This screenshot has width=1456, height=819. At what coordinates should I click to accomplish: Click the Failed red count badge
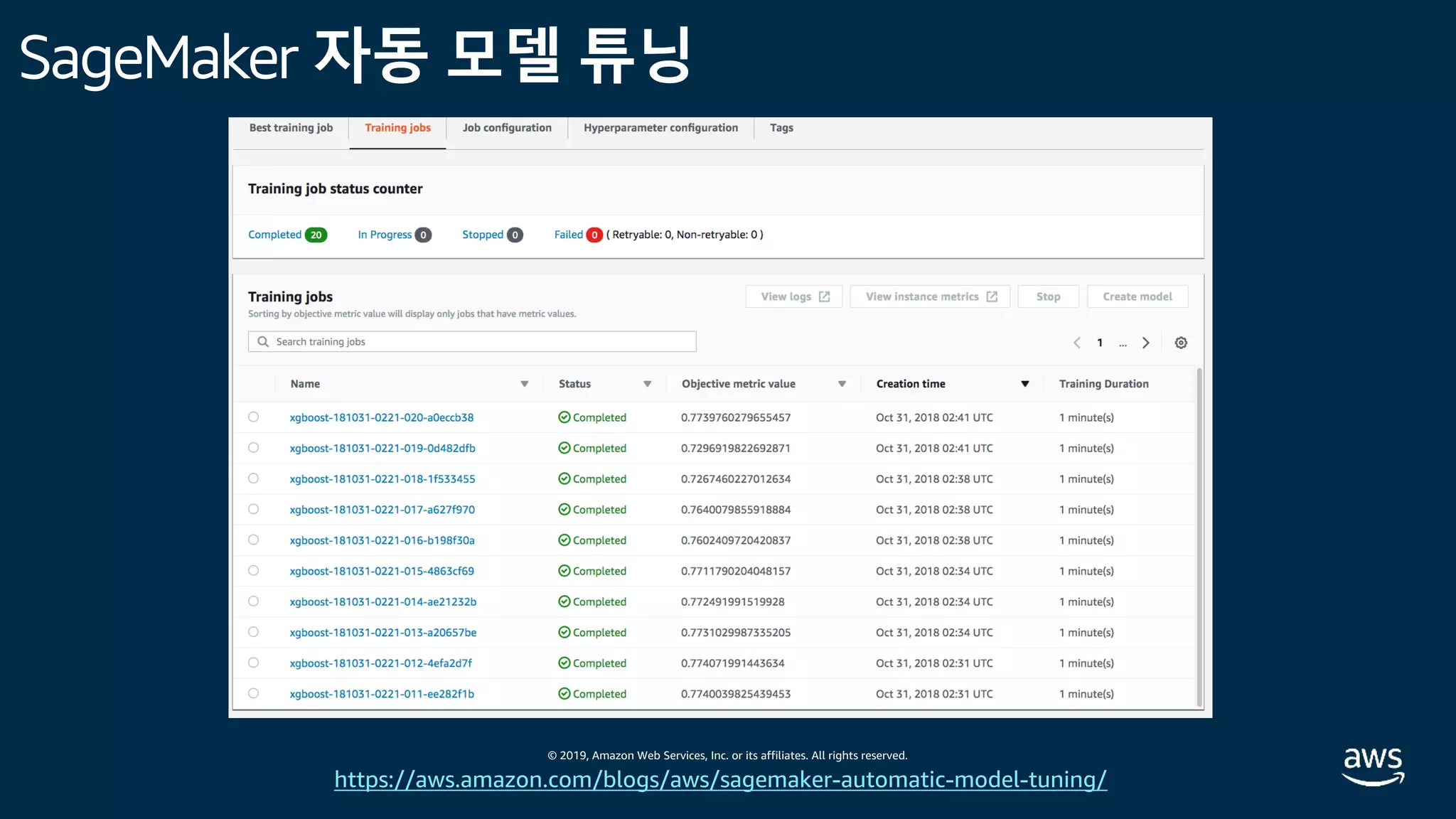(x=594, y=235)
